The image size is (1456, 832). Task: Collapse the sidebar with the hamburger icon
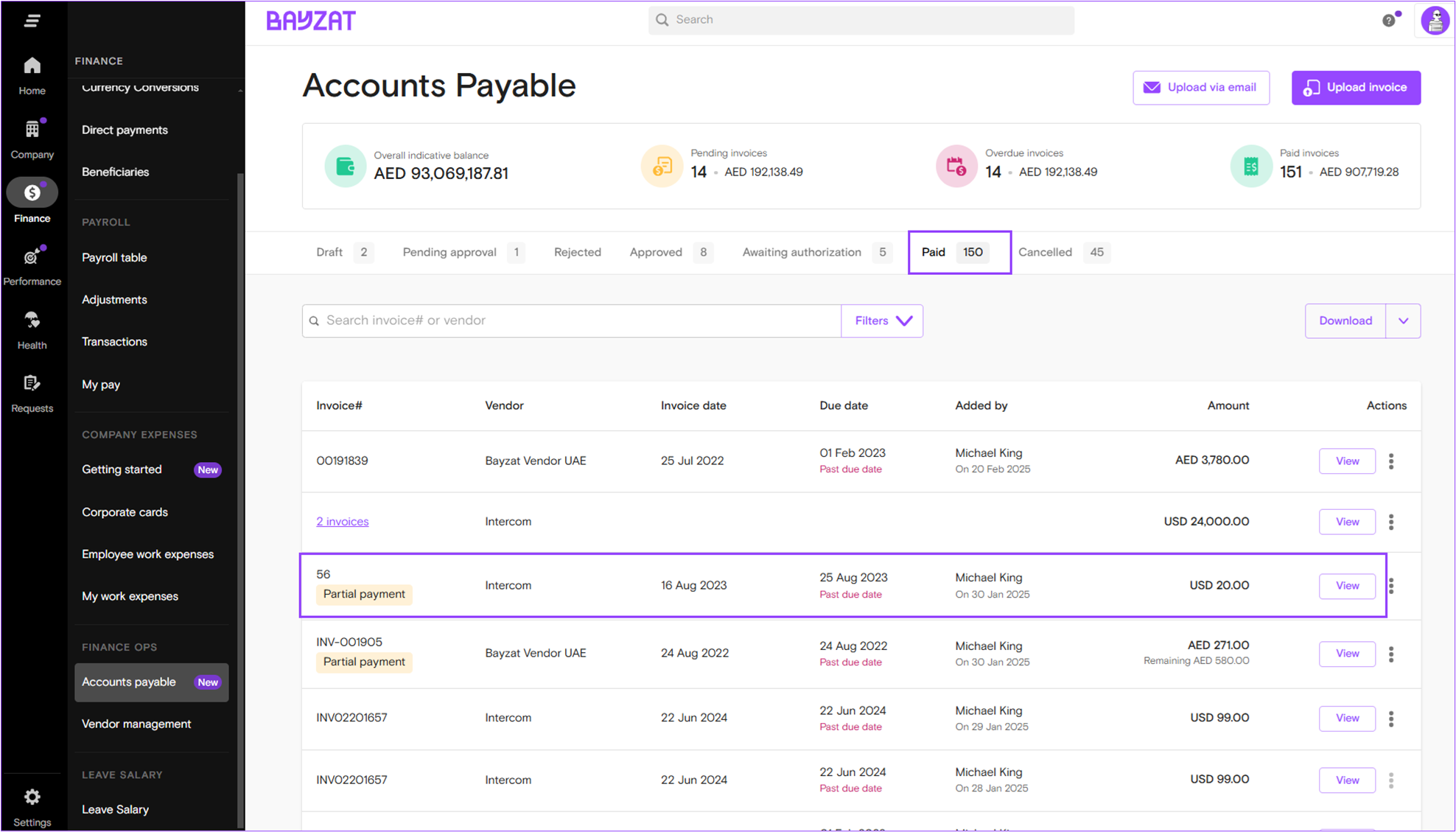tap(32, 21)
